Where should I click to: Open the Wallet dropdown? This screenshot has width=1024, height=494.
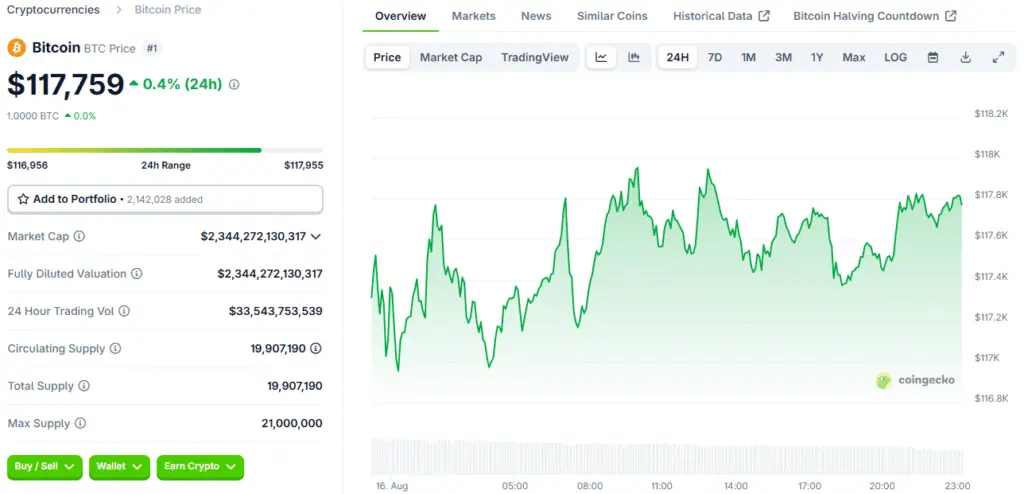pyautogui.click(x=120, y=467)
